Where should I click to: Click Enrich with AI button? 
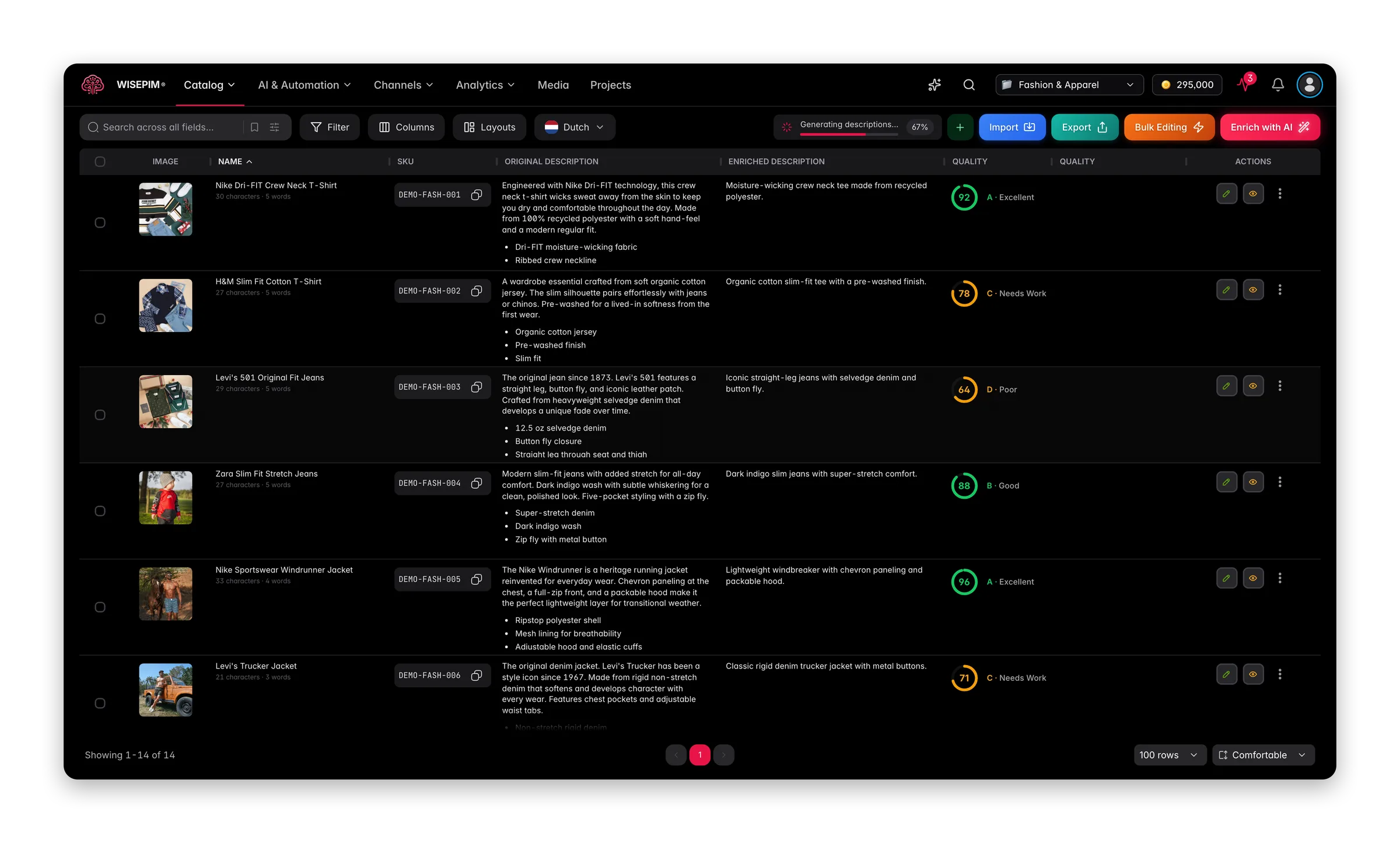[x=1270, y=127]
